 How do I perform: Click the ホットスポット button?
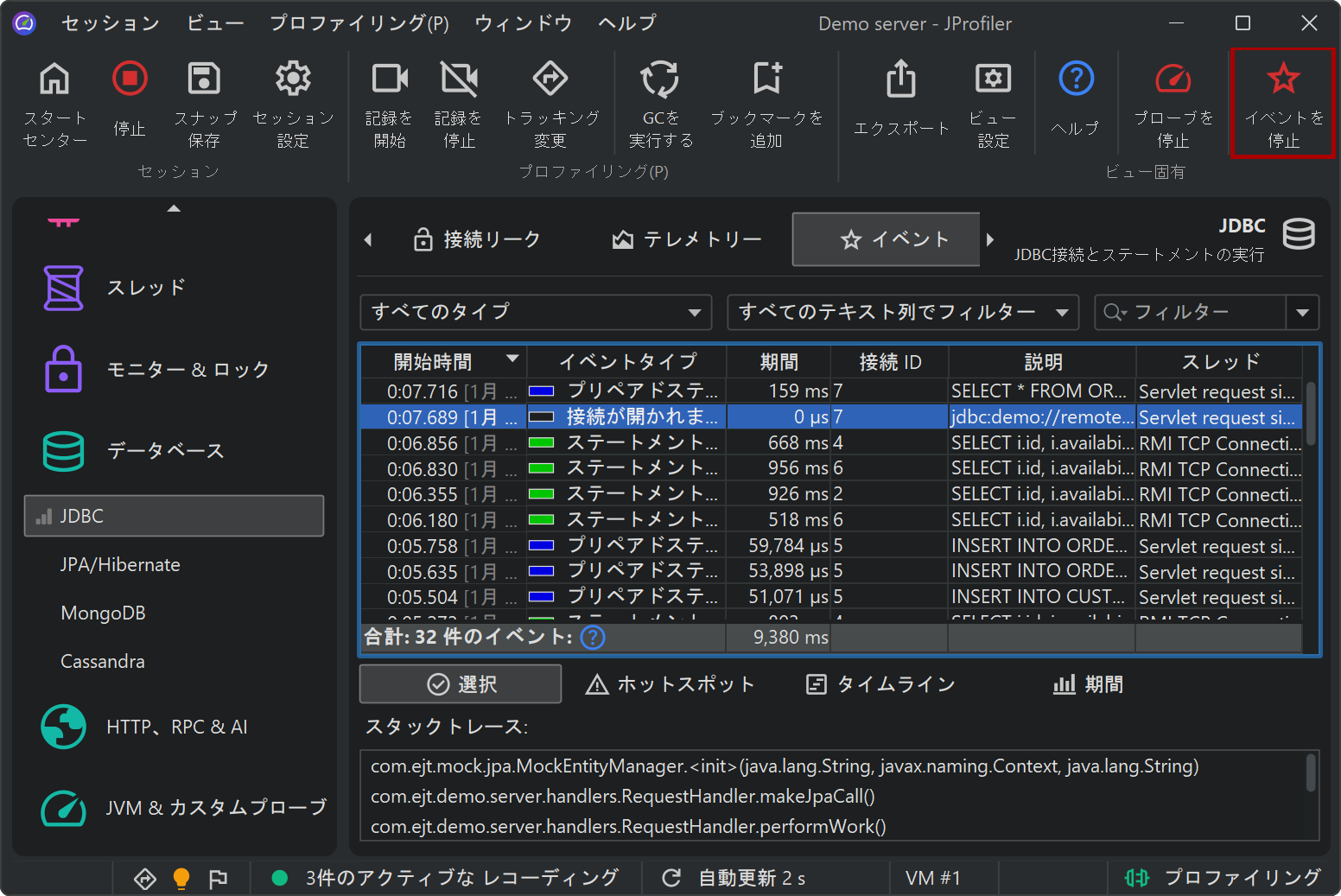pyautogui.click(x=670, y=684)
